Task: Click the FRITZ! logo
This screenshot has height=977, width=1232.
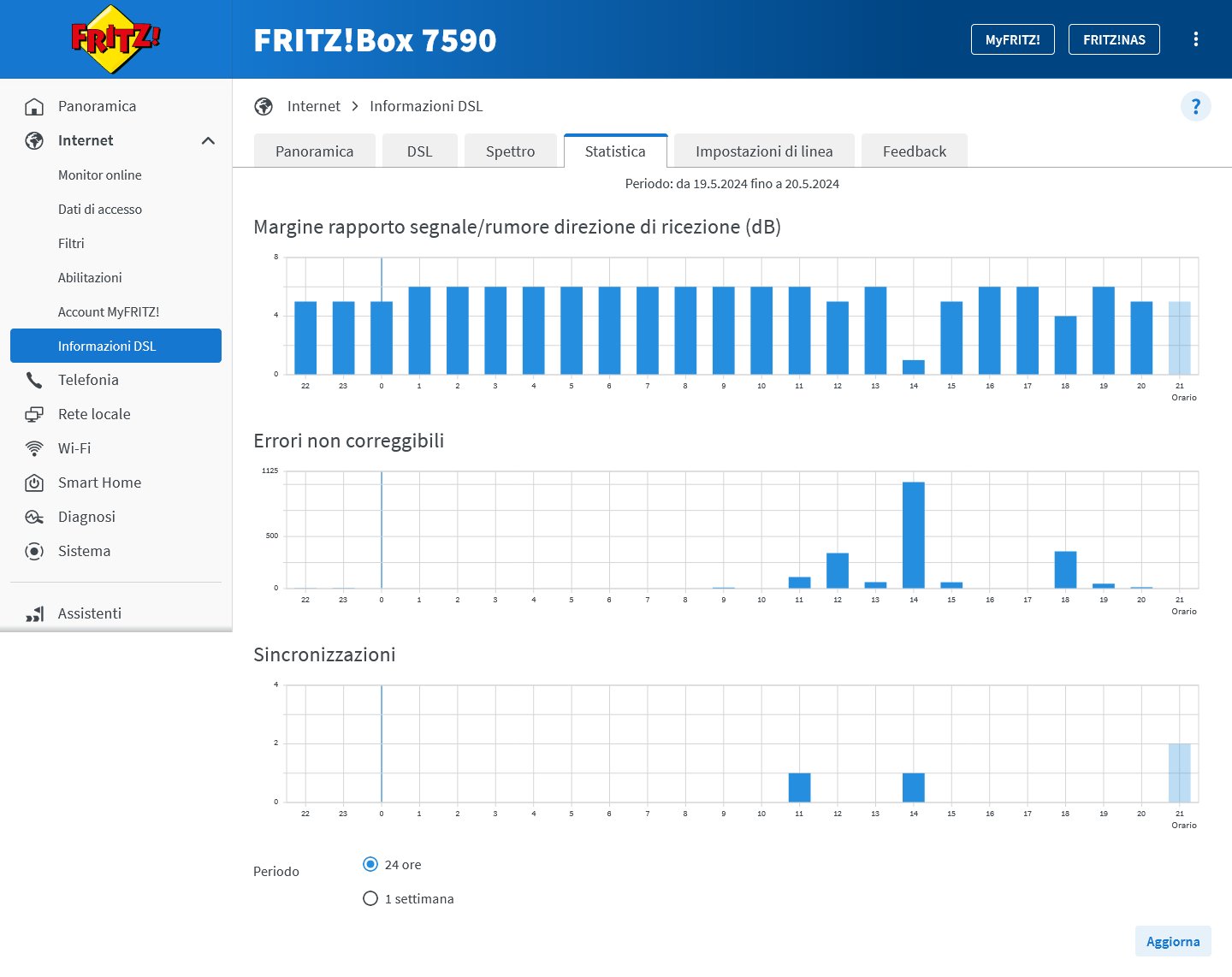Action: [115, 39]
